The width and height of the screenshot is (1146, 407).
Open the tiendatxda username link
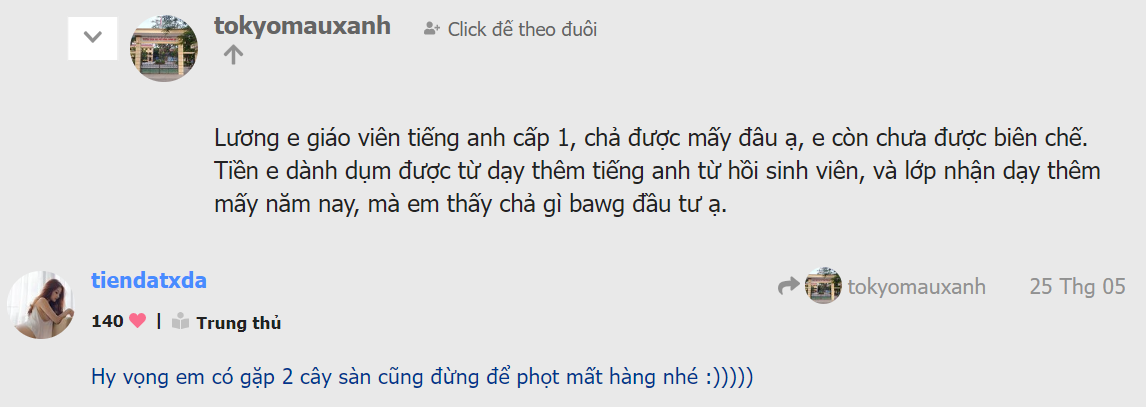point(148,281)
